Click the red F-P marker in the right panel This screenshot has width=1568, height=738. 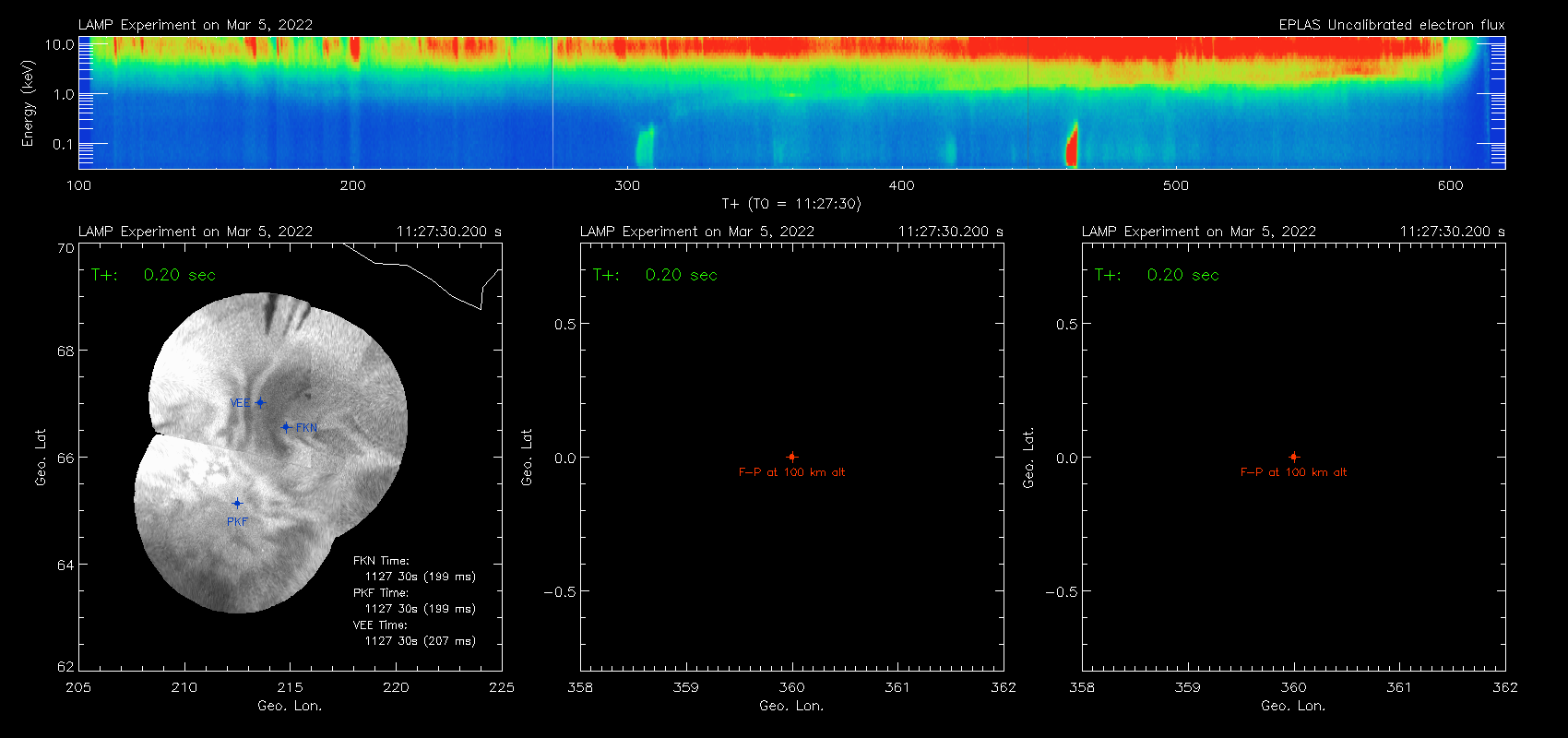[1293, 457]
